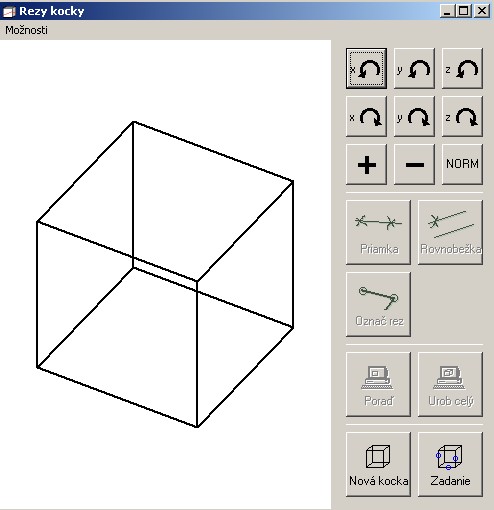Rotate cube counterclockwise around z axis
The height and width of the screenshot is (510, 494).
coord(462,68)
